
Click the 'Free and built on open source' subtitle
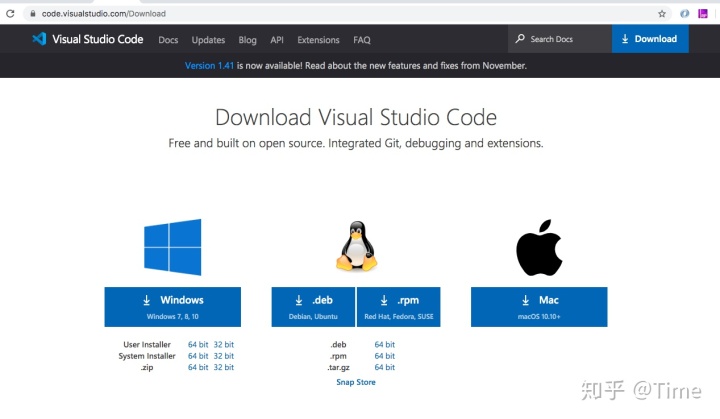coord(356,143)
